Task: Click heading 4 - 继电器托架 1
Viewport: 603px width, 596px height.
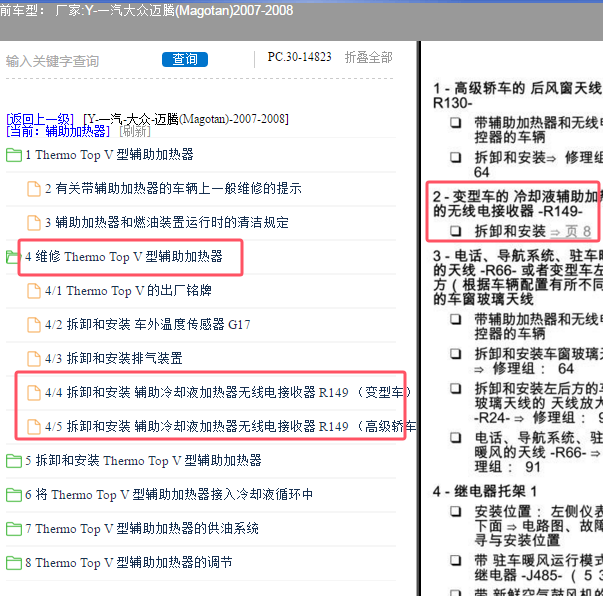Action: click(485, 491)
